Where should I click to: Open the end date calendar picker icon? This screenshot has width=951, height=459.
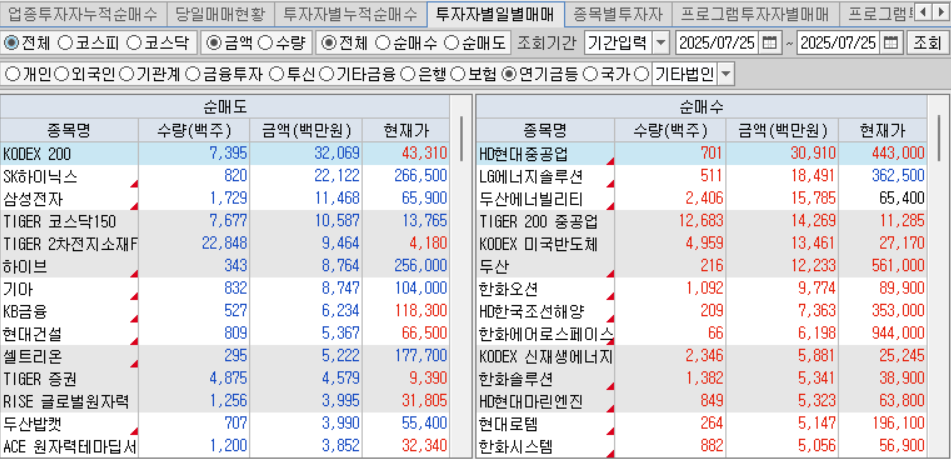coord(891,42)
